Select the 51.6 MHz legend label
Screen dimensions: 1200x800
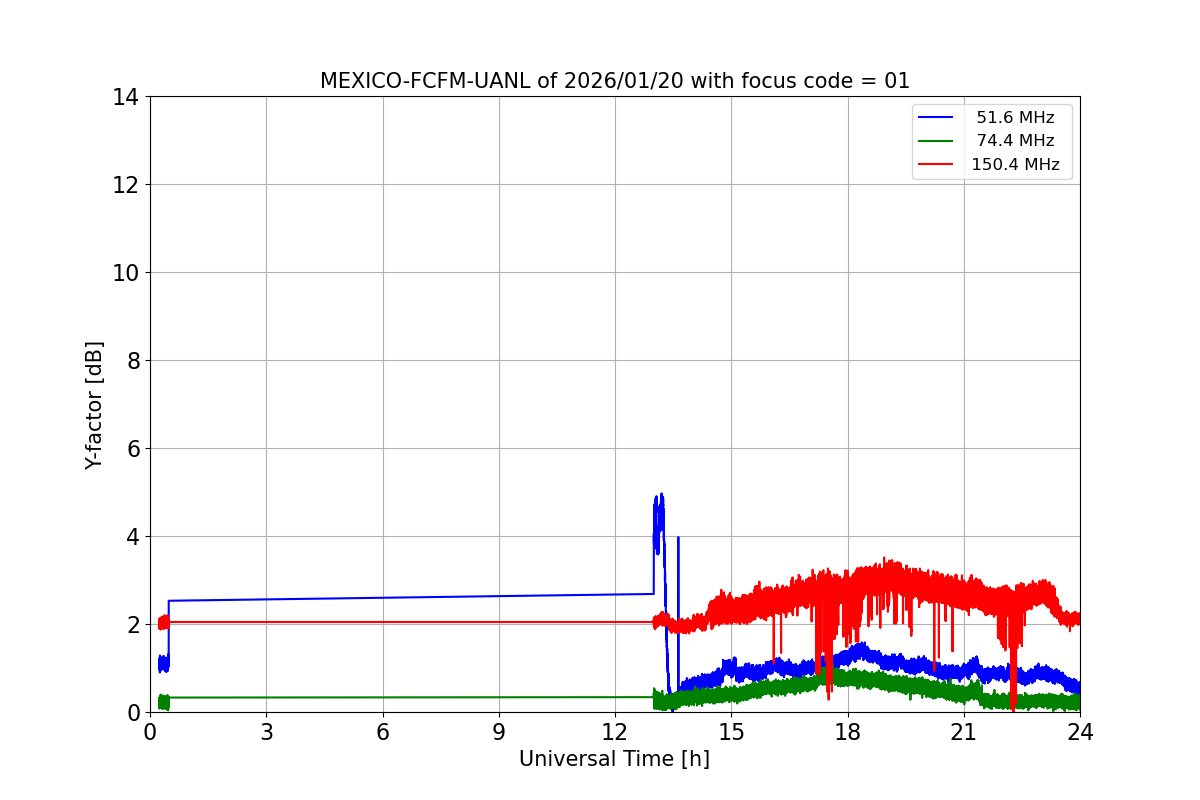1015,118
